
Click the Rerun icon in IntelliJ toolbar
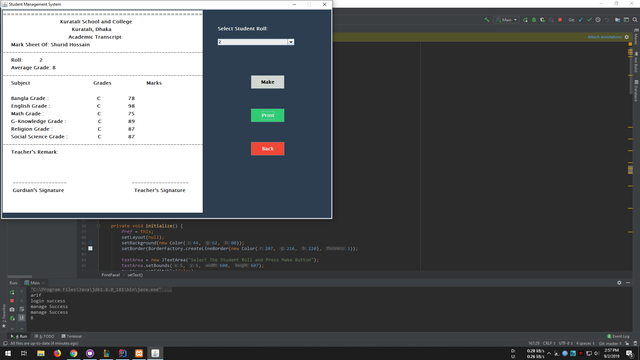[525, 20]
